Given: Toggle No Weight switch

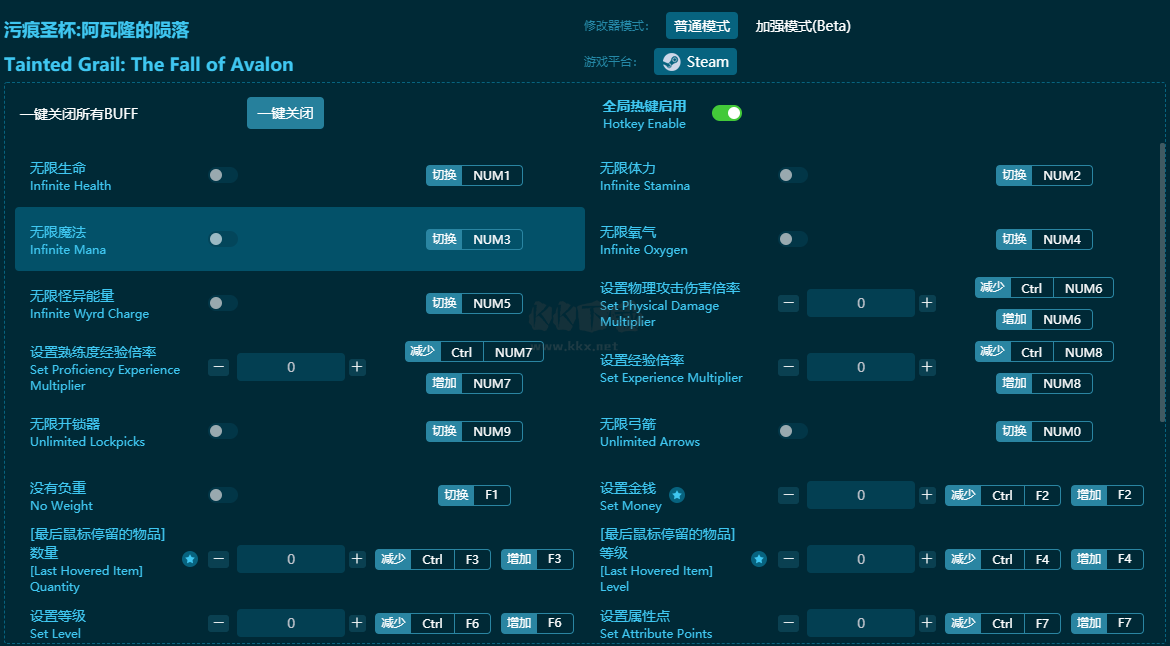Looking at the screenshot, I should (222, 495).
